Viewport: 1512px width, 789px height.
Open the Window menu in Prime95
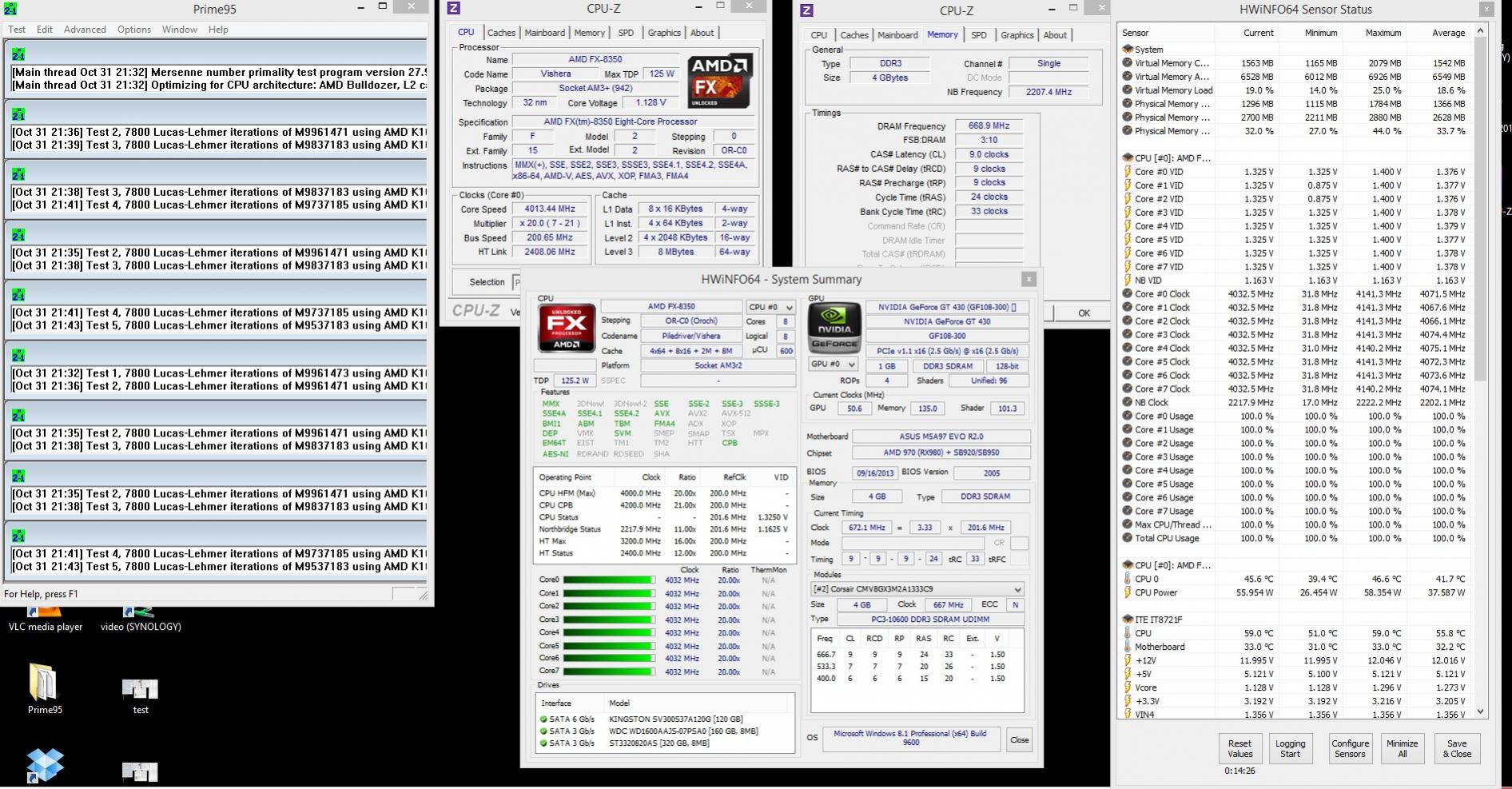tap(180, 30)
